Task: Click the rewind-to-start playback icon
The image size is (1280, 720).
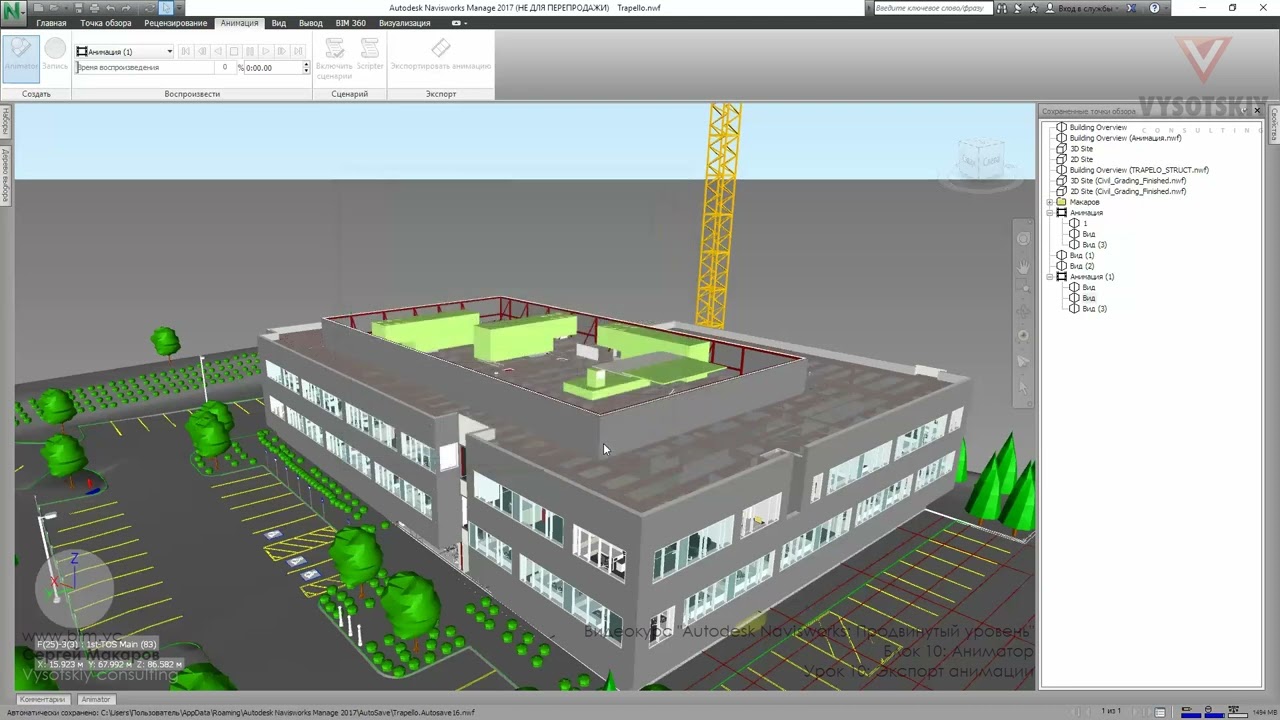Action: point(185,51)
